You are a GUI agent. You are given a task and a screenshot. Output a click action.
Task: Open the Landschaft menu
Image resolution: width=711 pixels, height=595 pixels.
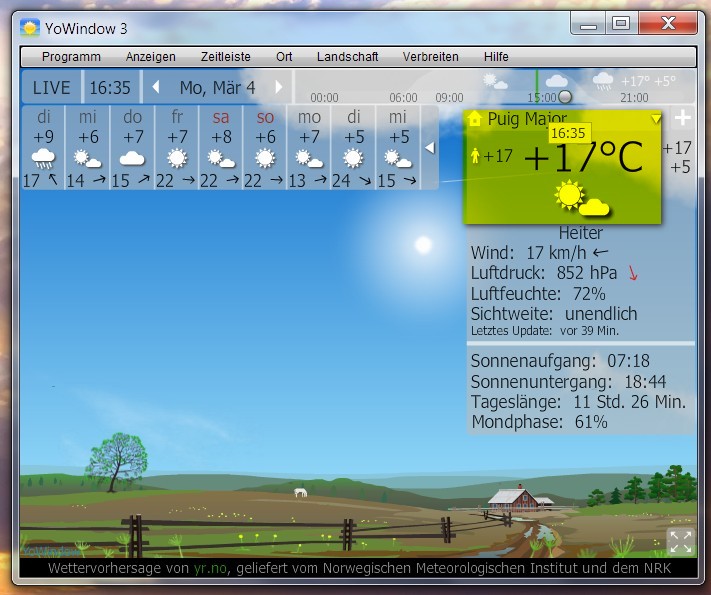[347, 57]
